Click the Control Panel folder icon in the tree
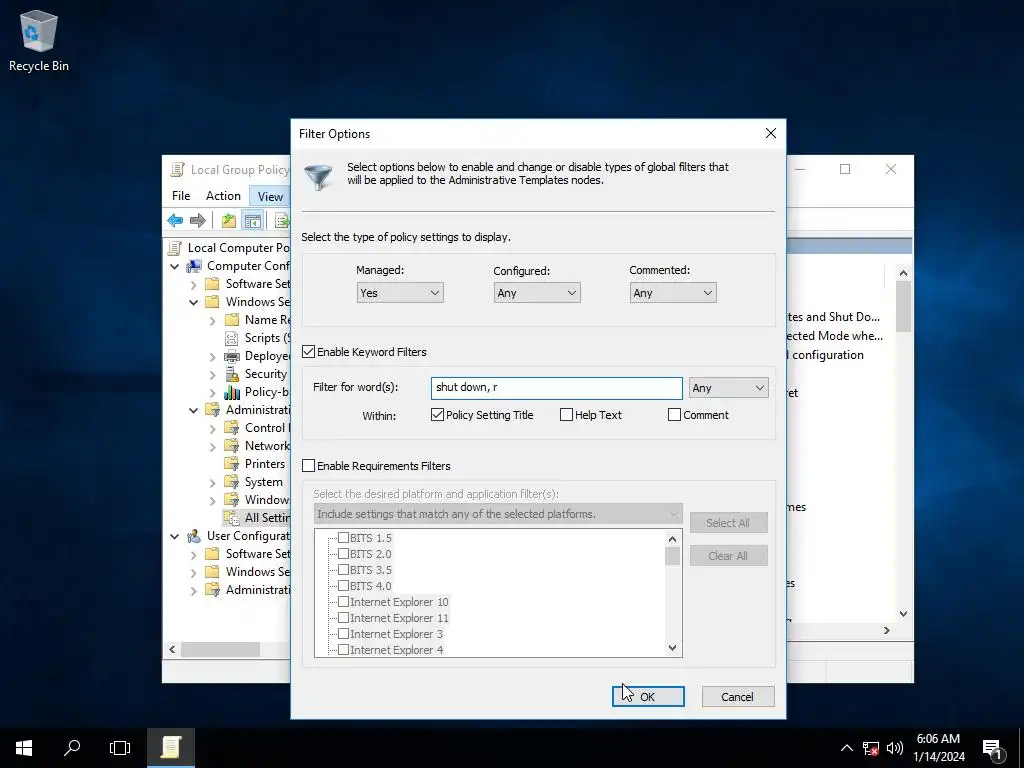 231,428
